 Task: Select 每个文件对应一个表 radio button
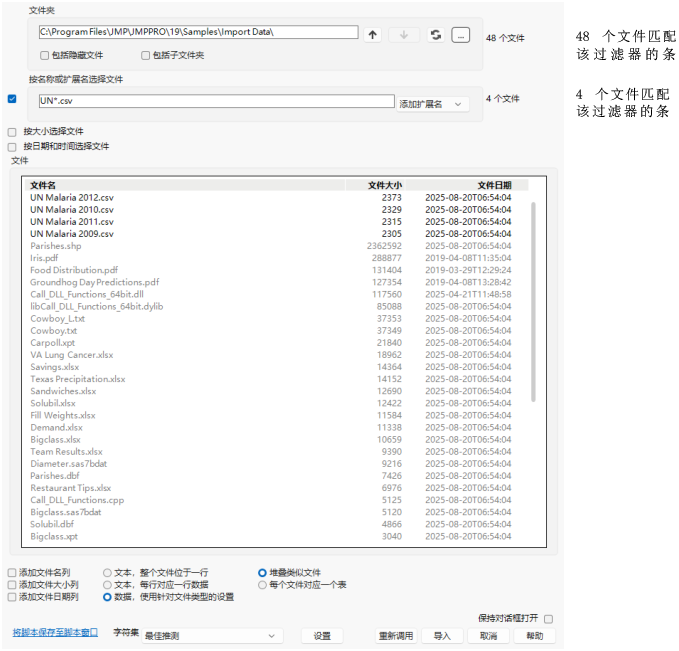[262, 585]
